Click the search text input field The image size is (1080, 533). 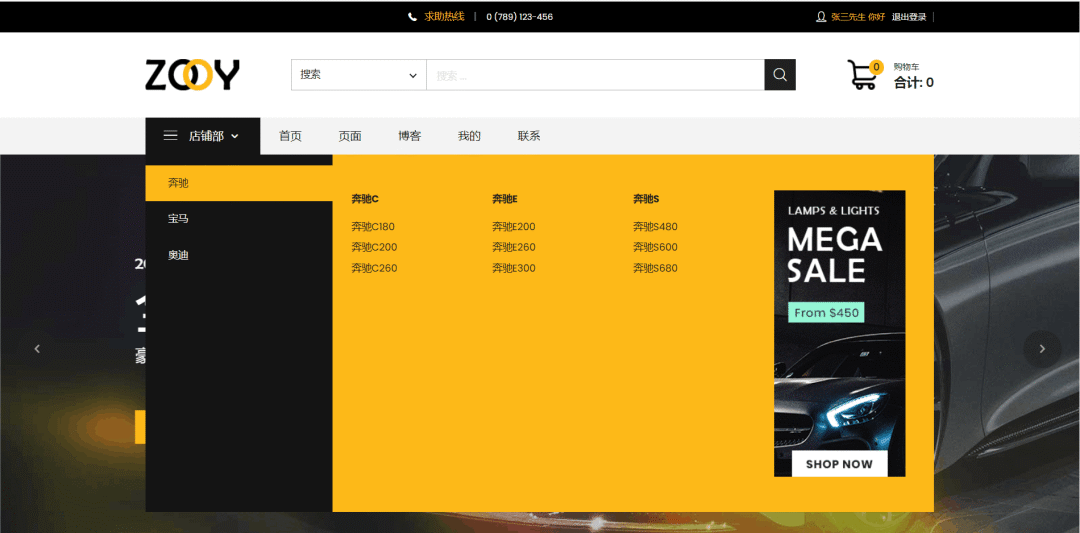click(595, 74)
